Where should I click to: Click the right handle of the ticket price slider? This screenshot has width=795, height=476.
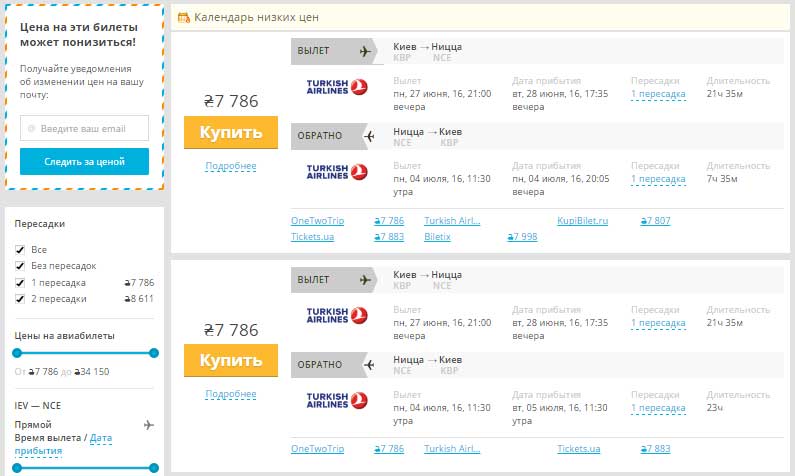(x=154, y=353)
